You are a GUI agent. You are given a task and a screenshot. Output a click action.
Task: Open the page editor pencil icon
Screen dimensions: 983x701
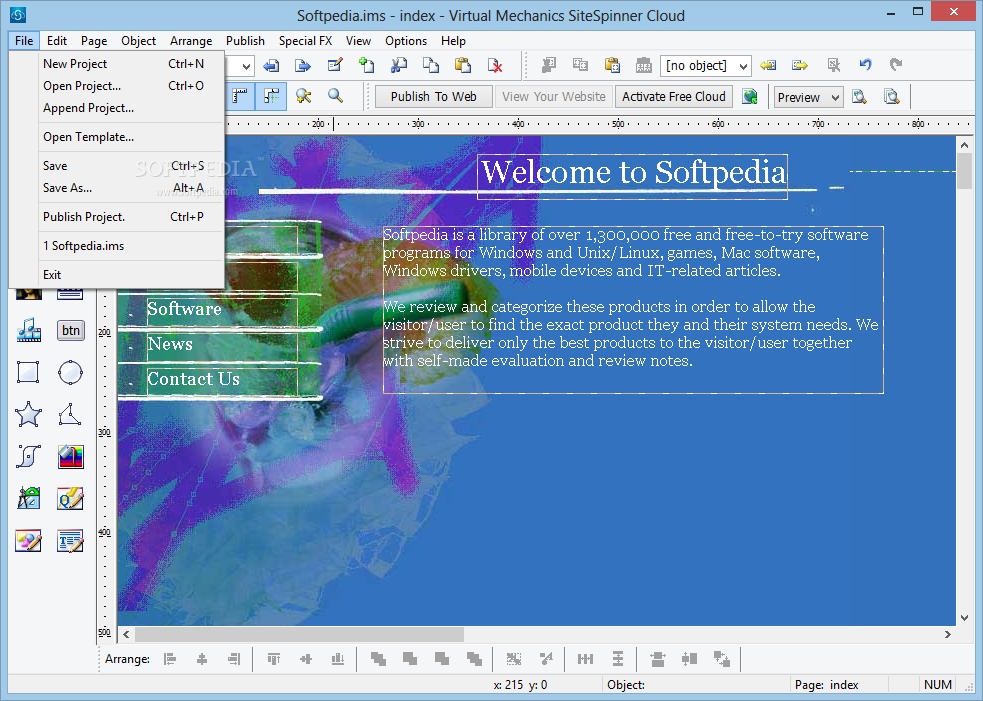coord(335,65)
